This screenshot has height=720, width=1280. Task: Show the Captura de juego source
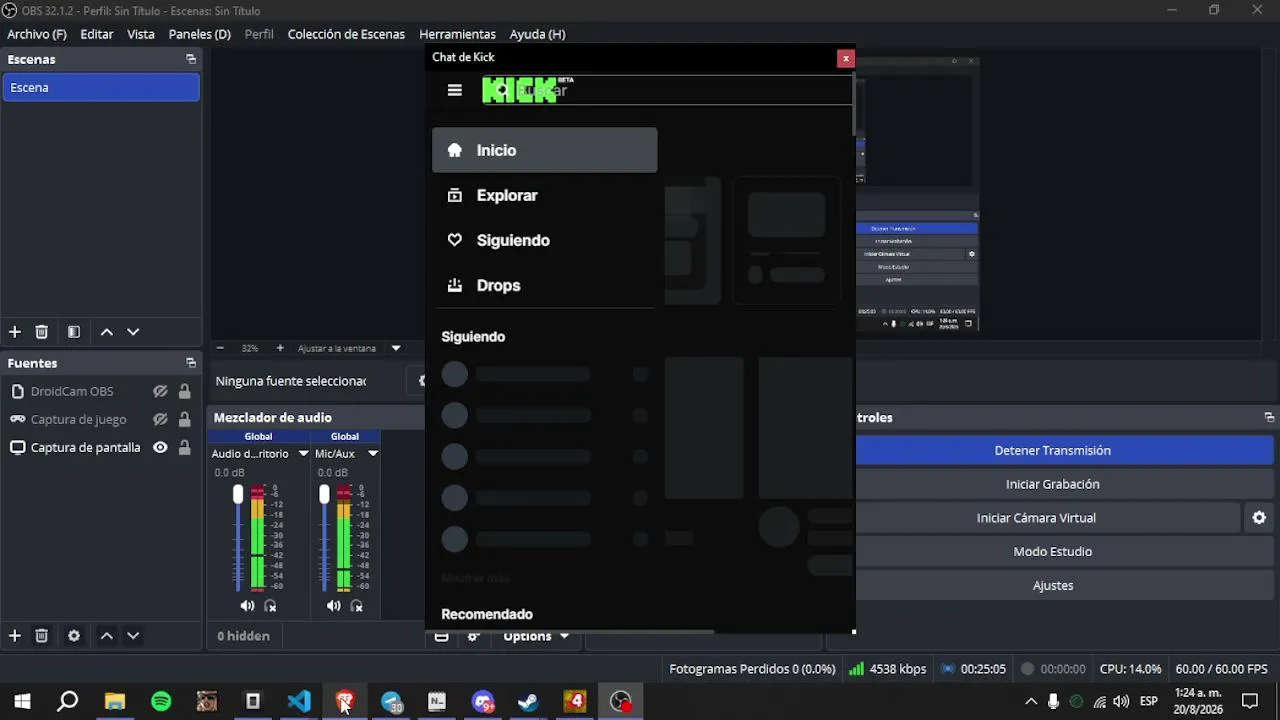tap(160, 420)
